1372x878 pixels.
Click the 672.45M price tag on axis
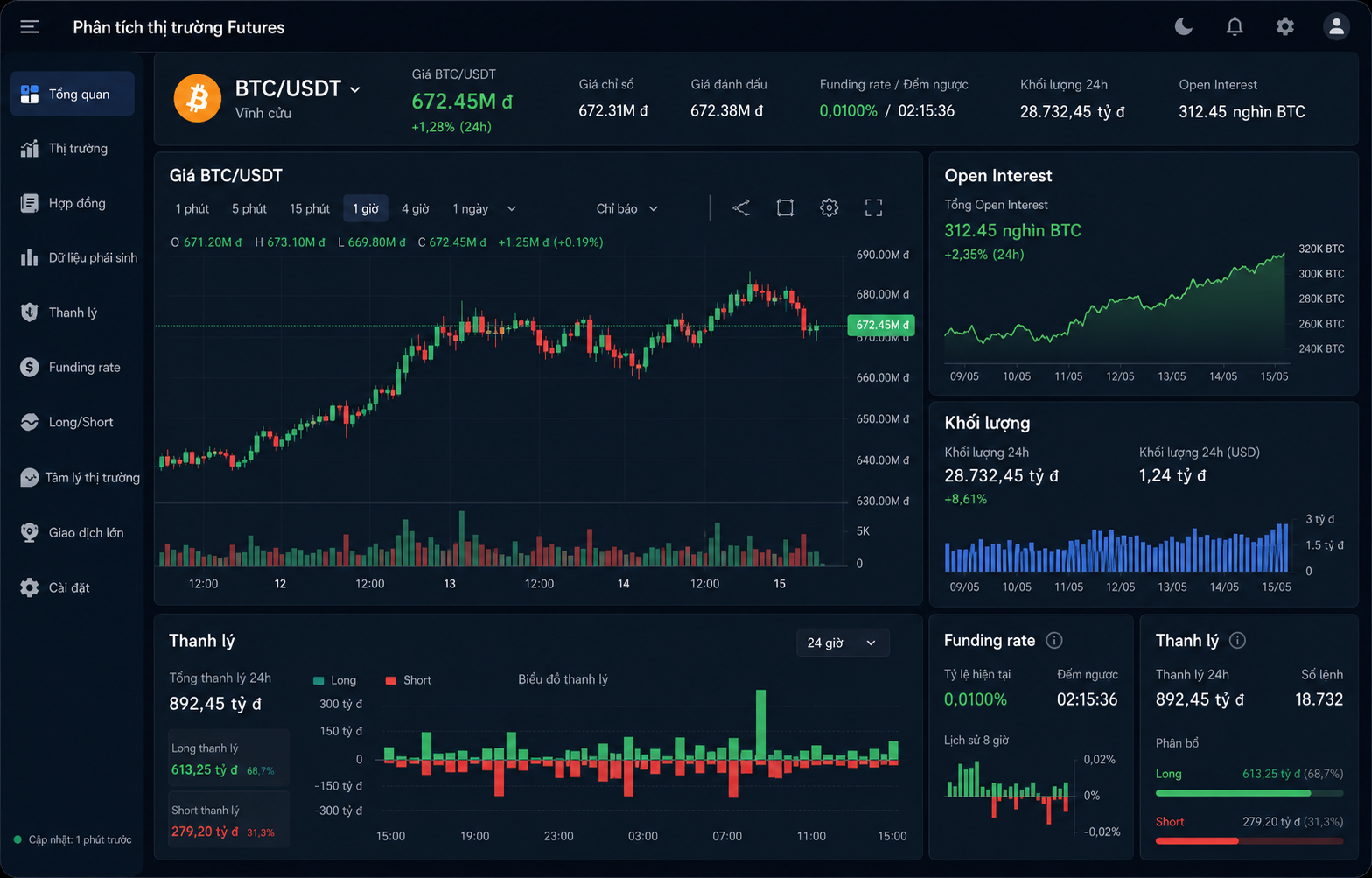tap(881, 325)
